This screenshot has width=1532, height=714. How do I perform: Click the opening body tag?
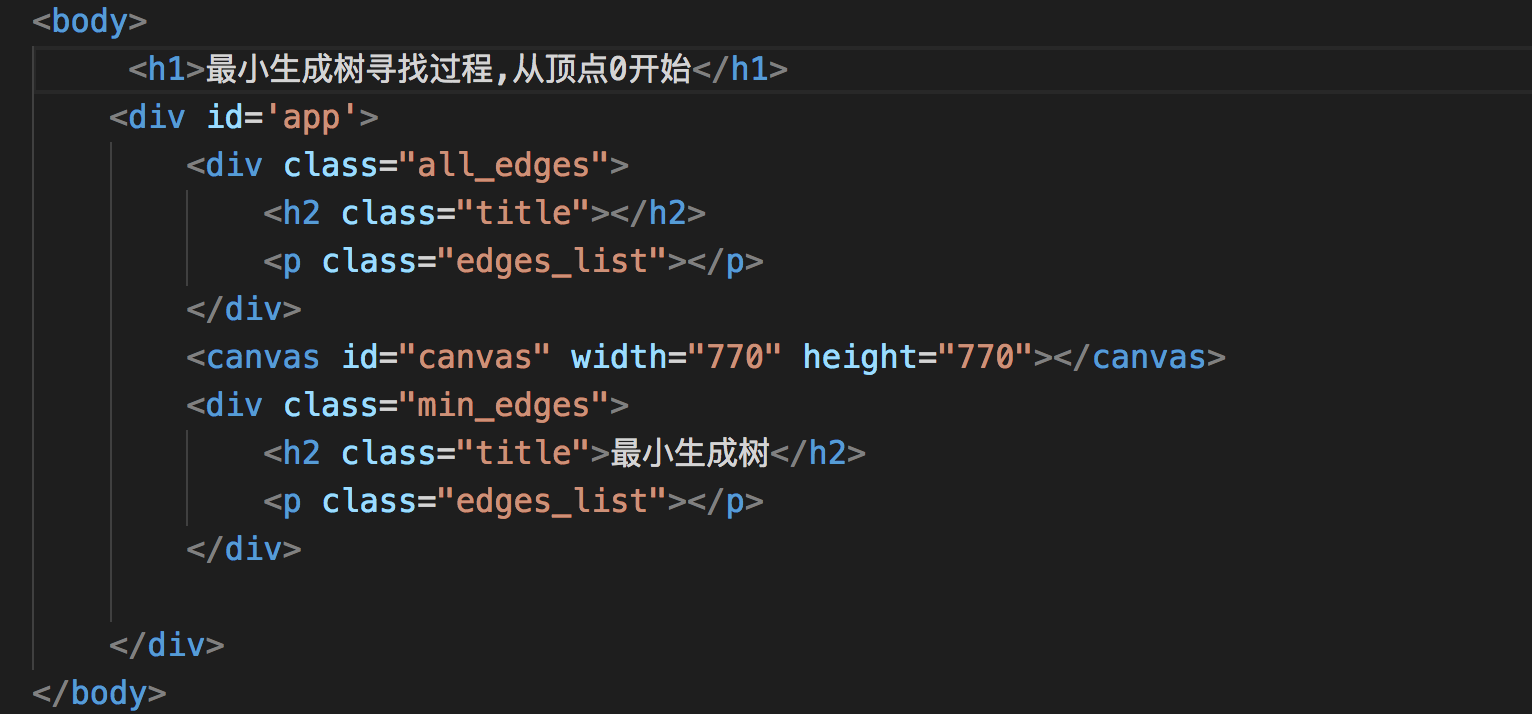pos(90,21)
